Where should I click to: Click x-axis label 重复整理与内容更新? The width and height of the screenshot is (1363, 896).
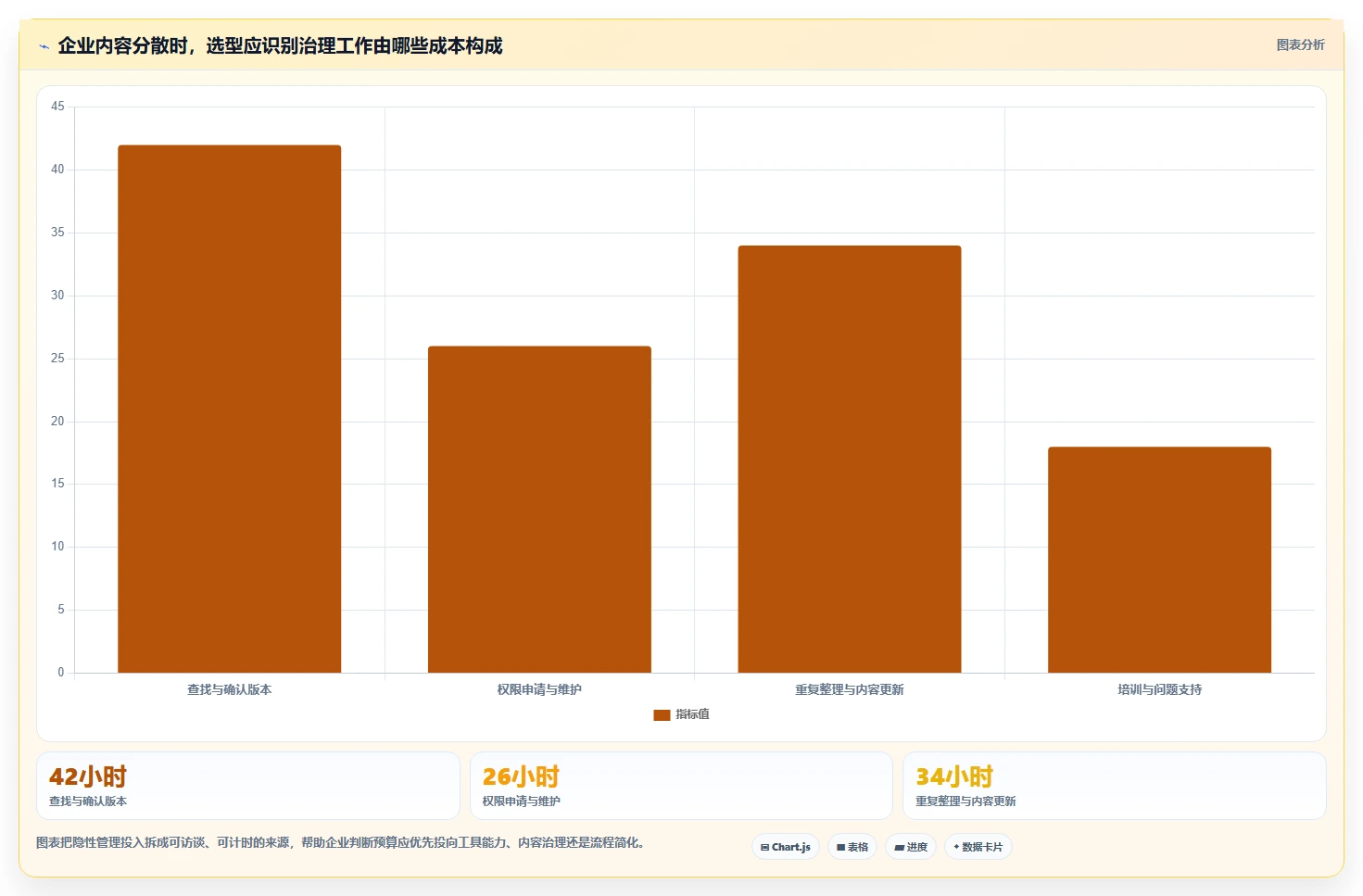850,689
